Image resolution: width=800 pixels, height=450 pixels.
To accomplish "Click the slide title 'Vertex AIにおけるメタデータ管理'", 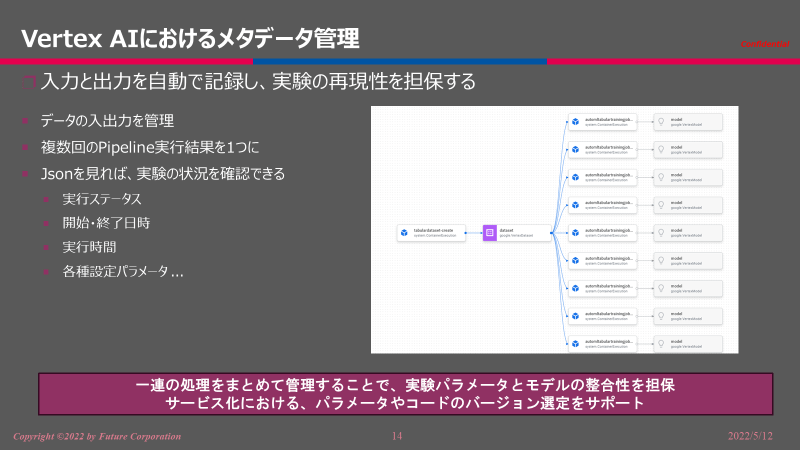I will 190,38.
